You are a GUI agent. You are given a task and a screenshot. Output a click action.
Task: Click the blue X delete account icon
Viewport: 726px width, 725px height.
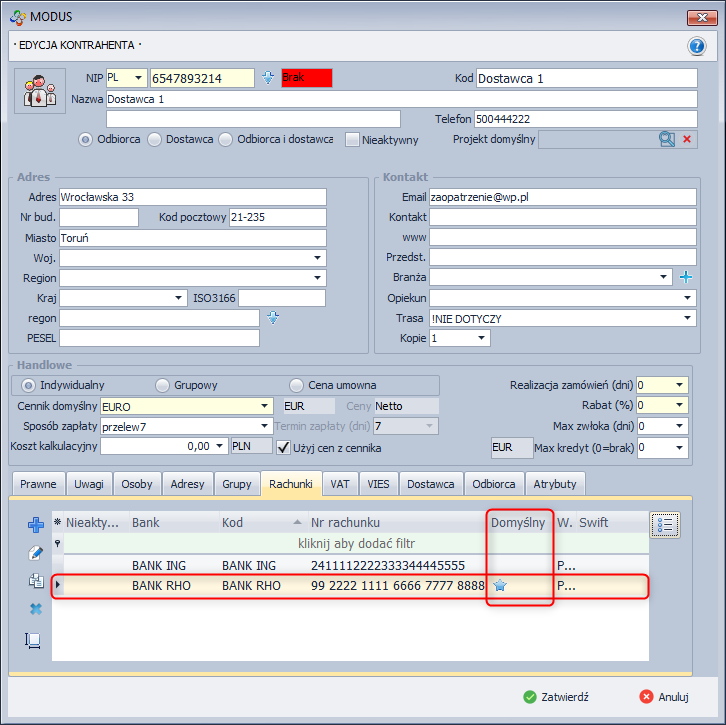click(35, 609)
